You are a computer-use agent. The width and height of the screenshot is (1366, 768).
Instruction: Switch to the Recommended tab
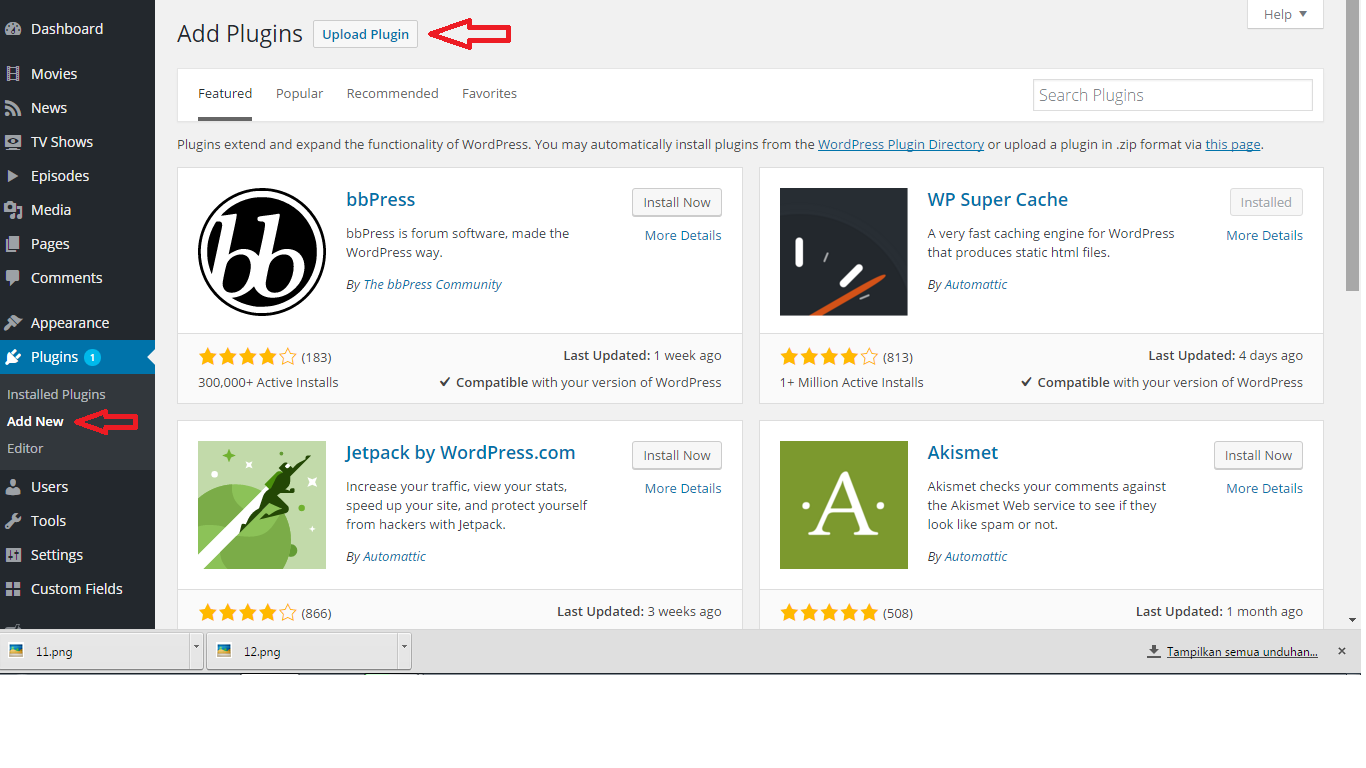(393, 94)
